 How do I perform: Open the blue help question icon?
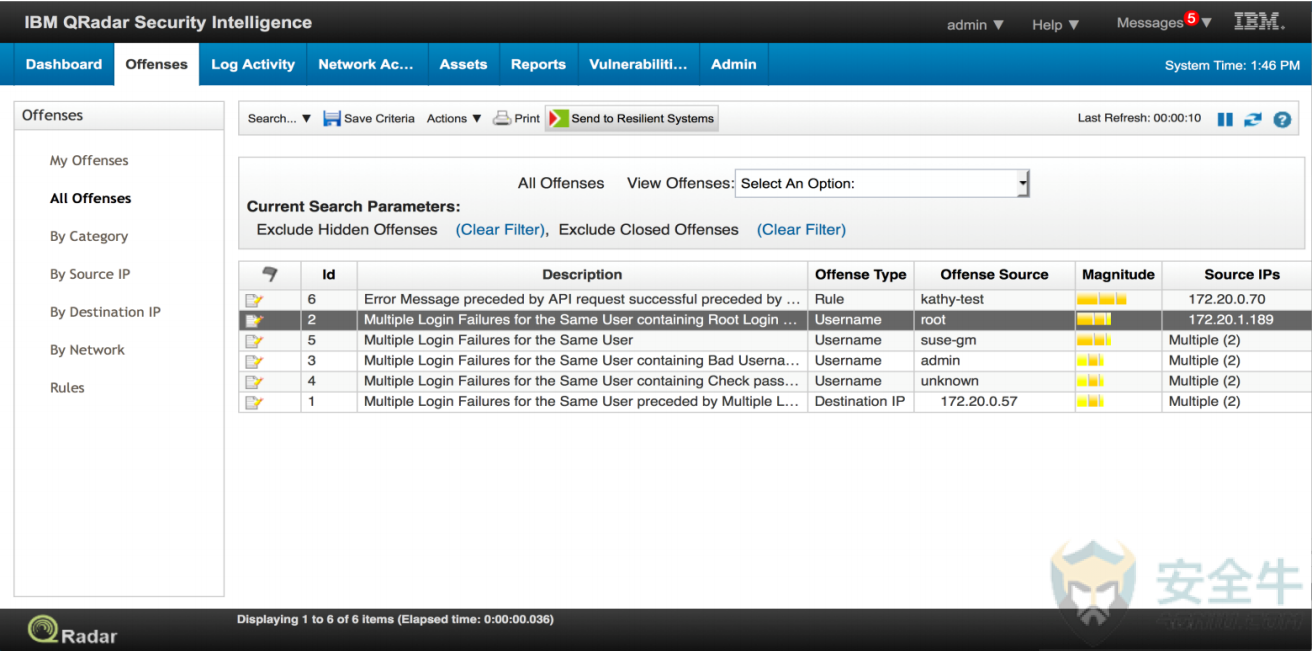1282,119
